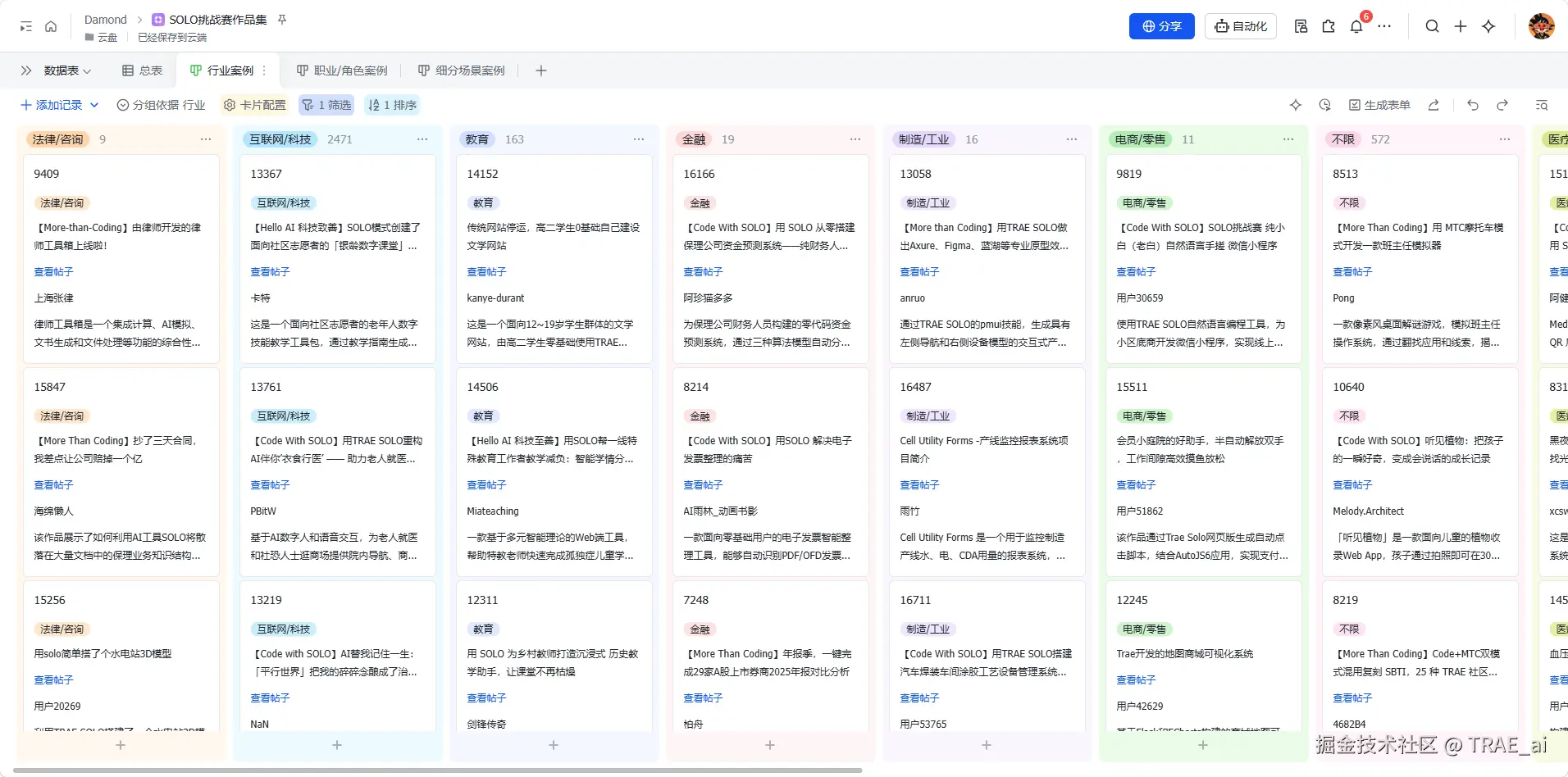Open the notifications bell
This screenshot has height=777, width=1568.
coord(1356,27)
